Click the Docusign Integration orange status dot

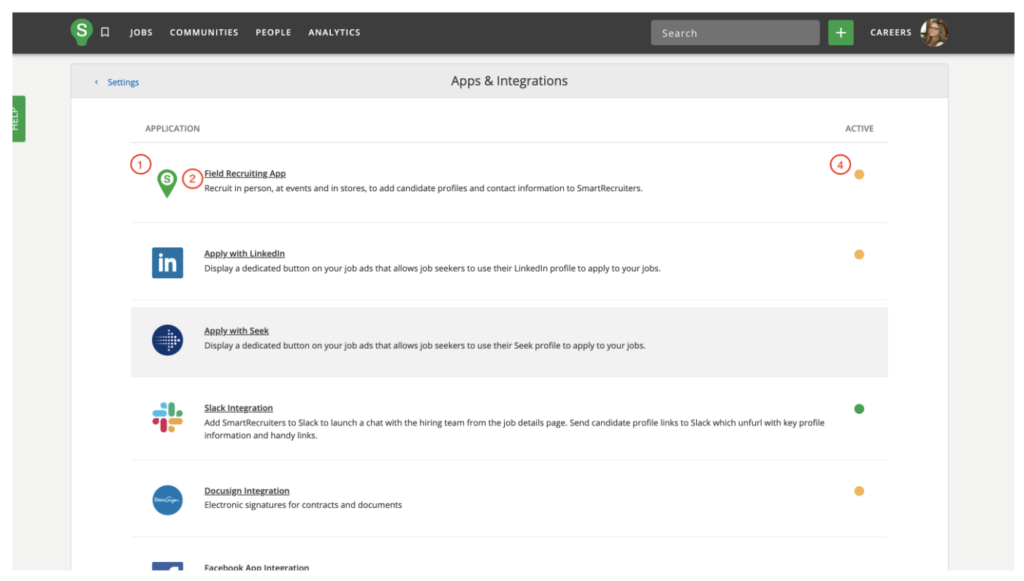[859, 492]
